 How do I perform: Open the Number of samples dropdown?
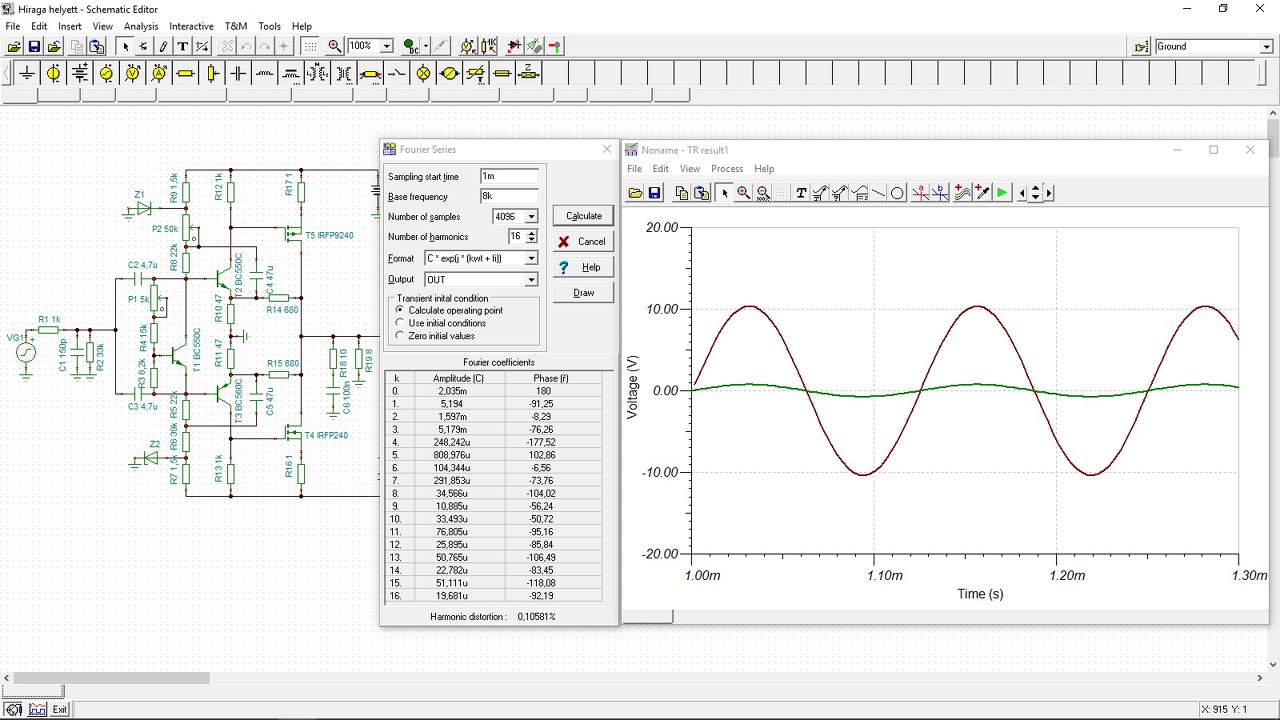[531, 217]
